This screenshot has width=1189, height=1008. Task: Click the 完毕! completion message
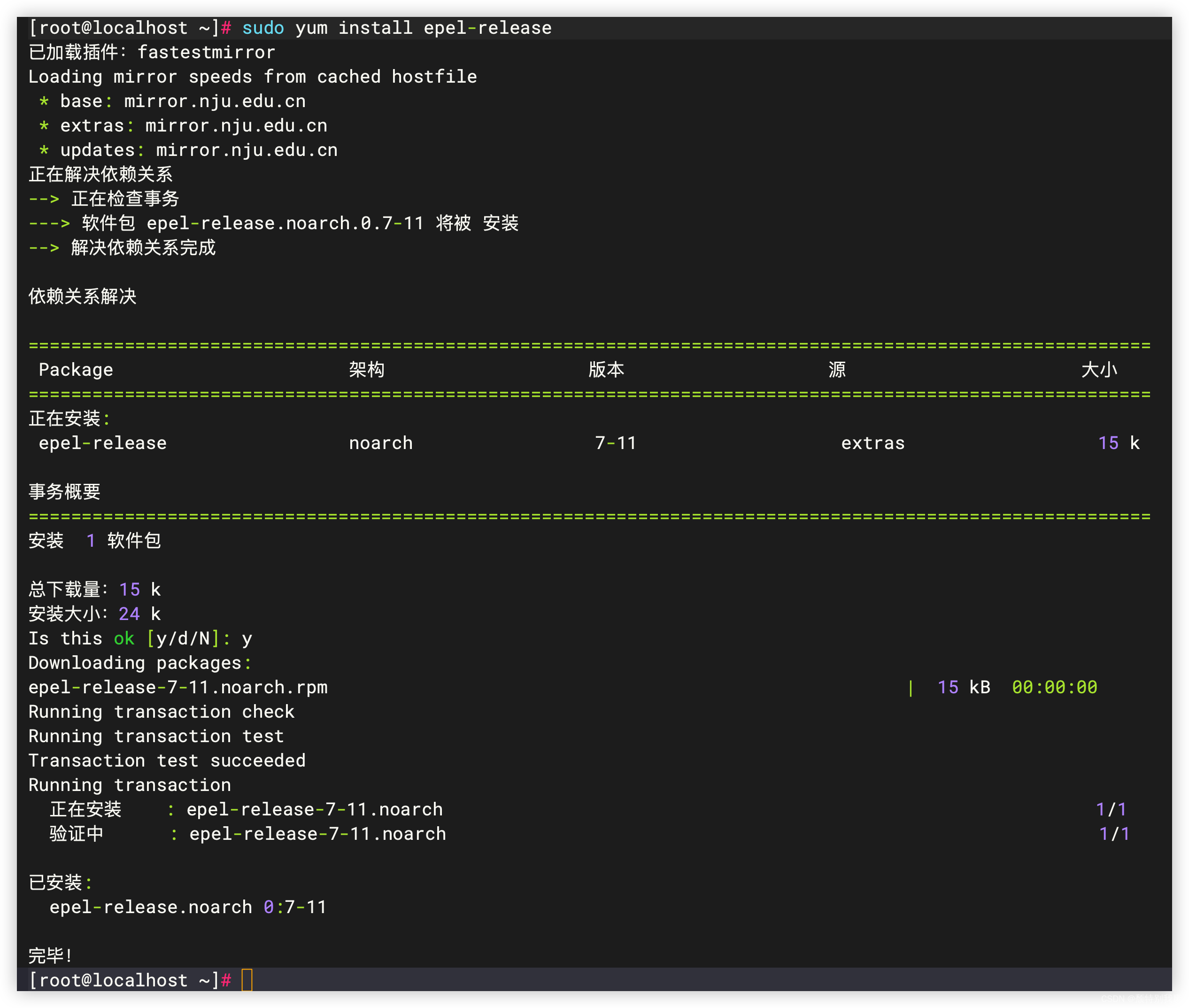pyautogui.click(x=49, y=953)
